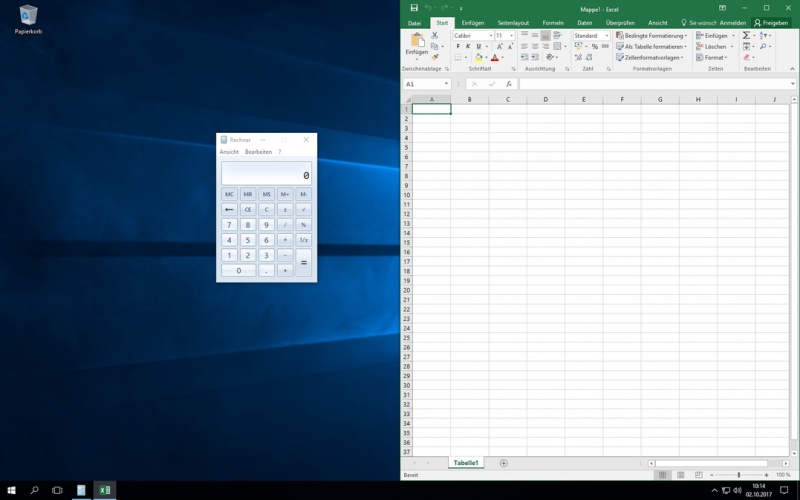Click the decrease font size icon

pyautogui.click(x=510, y=46)
